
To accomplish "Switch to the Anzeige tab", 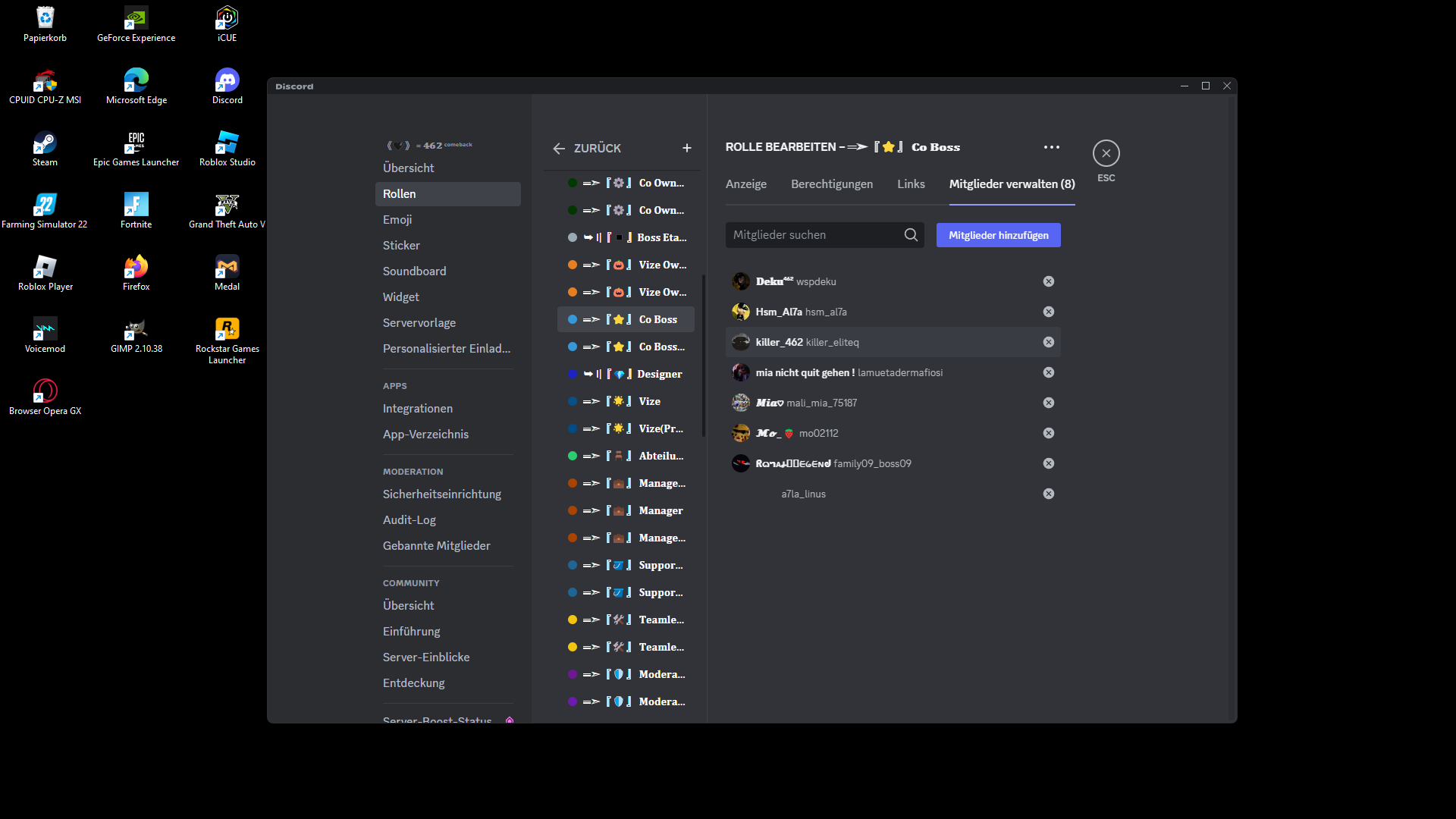I will [x=745, y=184].
